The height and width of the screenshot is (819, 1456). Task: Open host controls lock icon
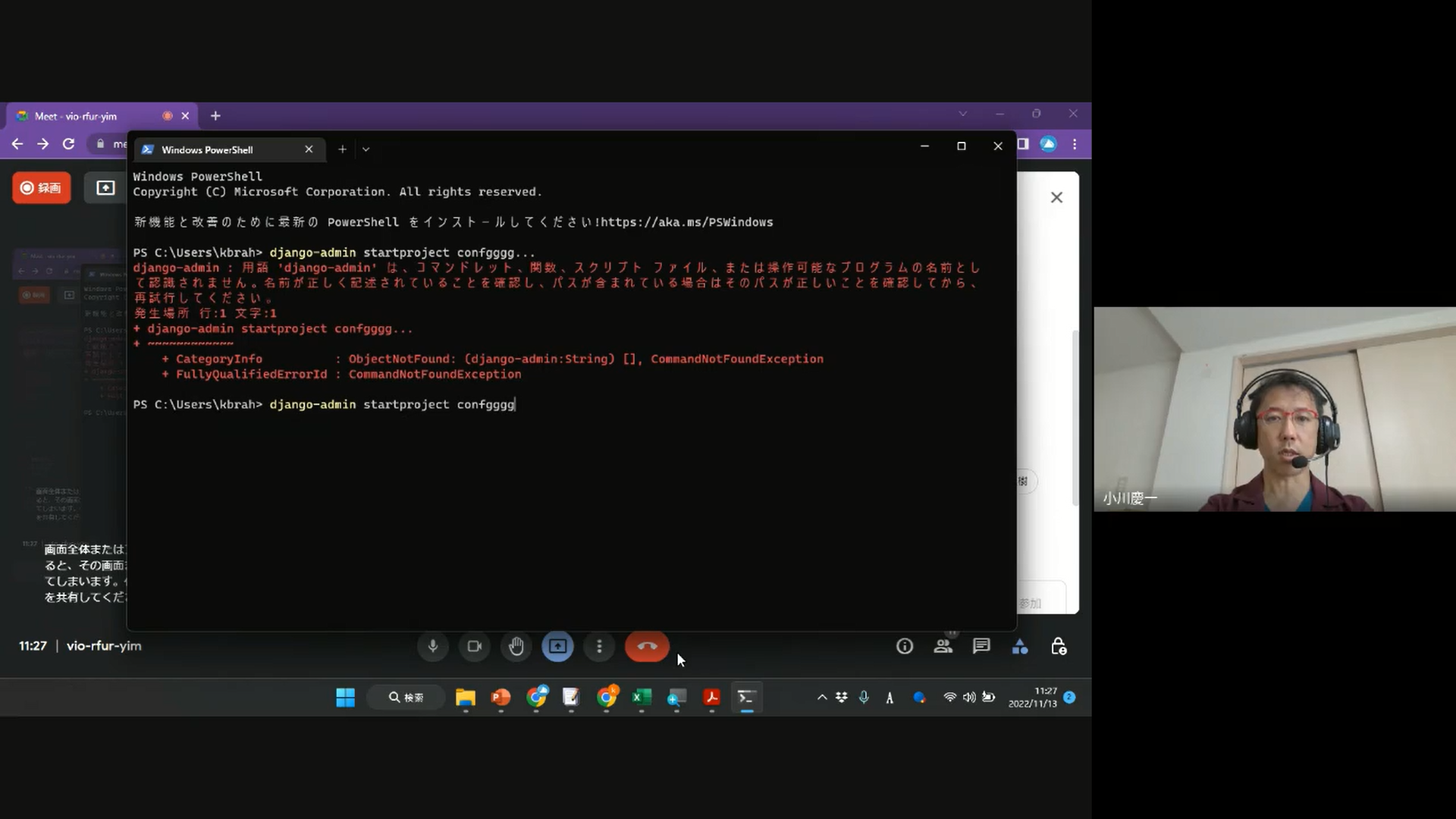[1059, 646]
